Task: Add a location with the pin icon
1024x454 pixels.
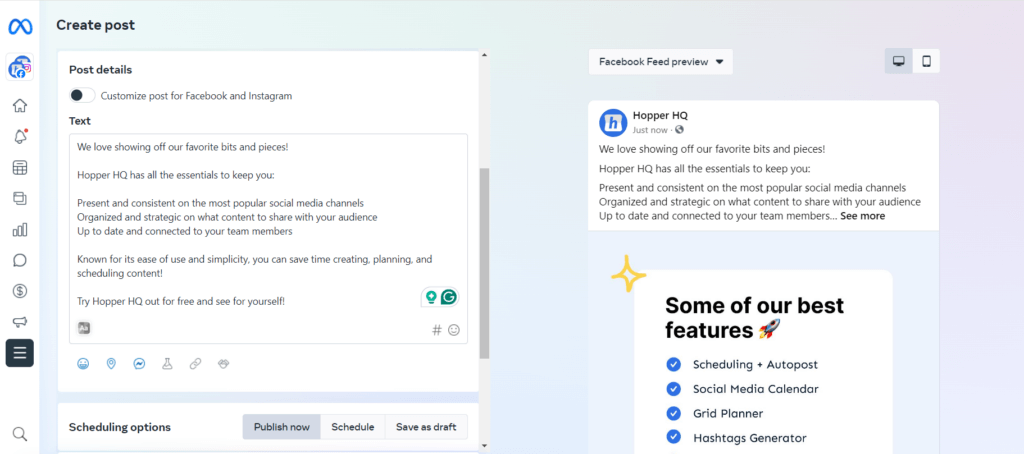Action: click(x=111, y=364)
